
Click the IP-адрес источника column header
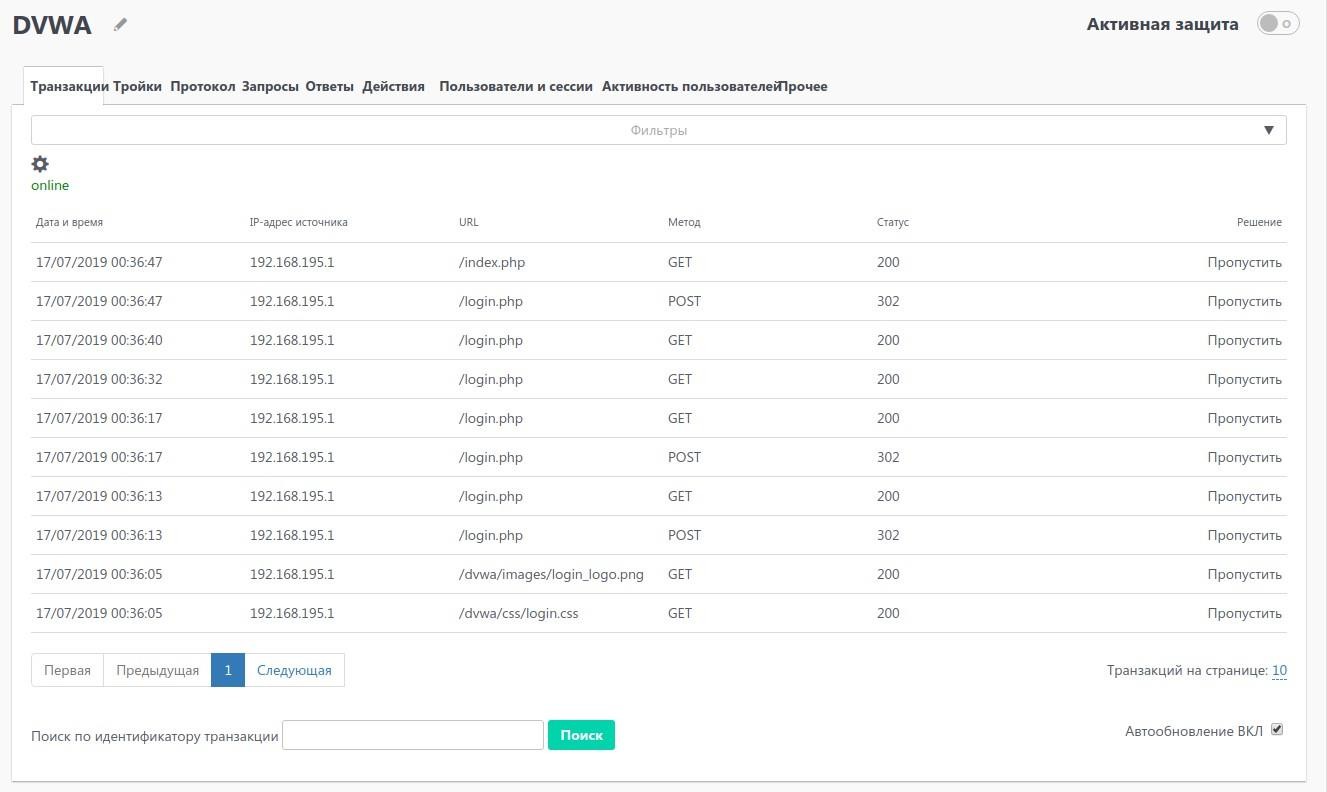tap(299, 222)
